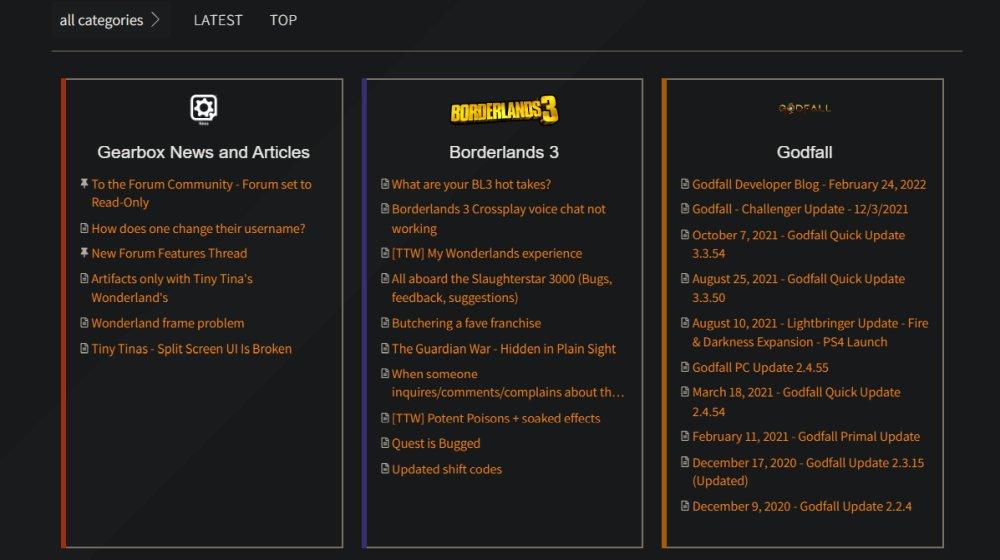
Task: Open 'How does one change their username?' topic
Action: click(x=198, y=228)
